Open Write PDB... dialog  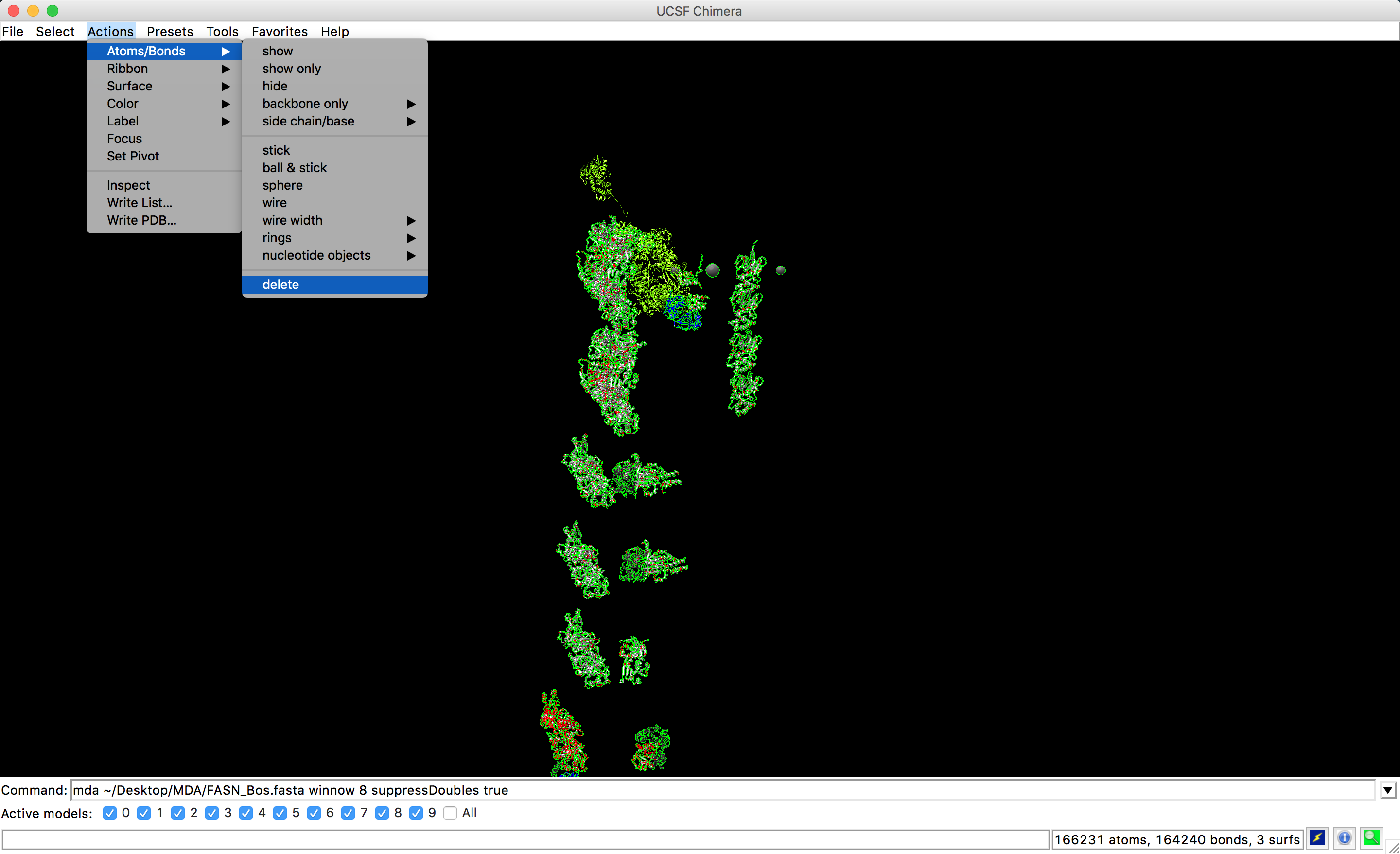(164, 221)
